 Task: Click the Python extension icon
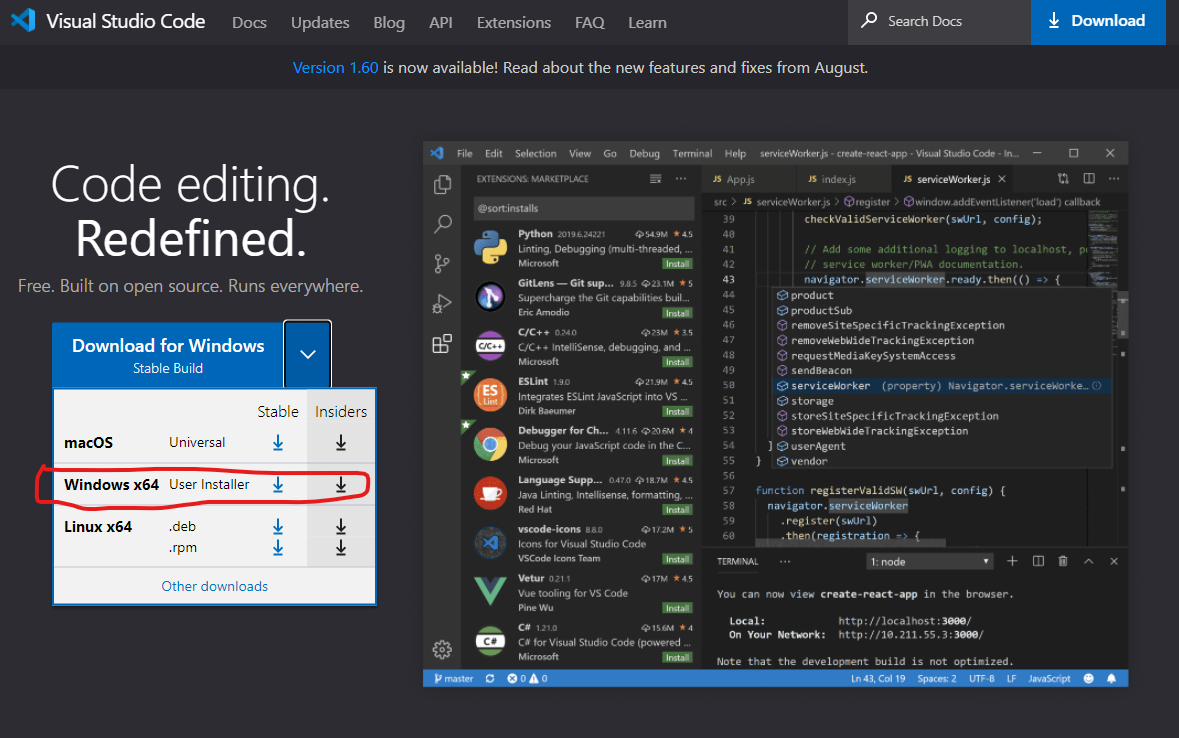[x=490, y=248]
